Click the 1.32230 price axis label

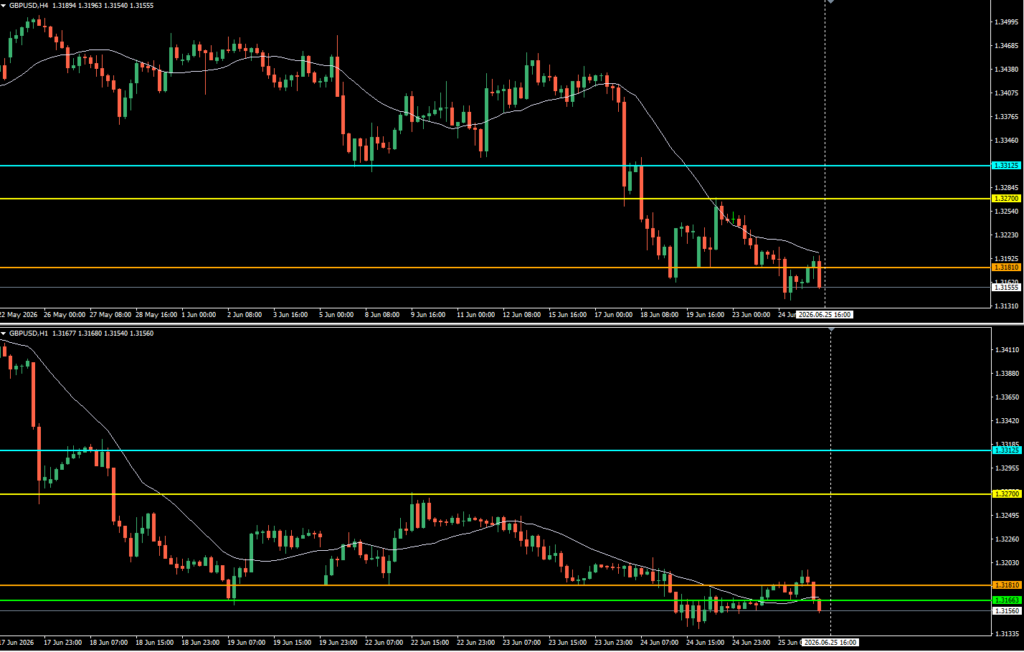[1006, 235]
